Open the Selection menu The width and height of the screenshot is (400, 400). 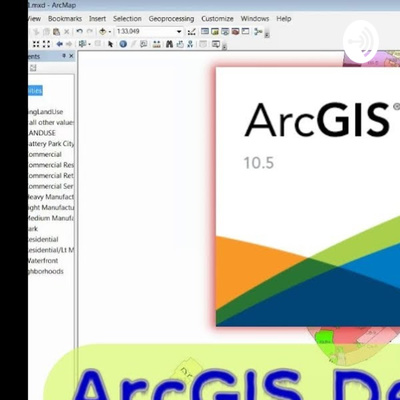pyautogui.click(x=127, y=19)
